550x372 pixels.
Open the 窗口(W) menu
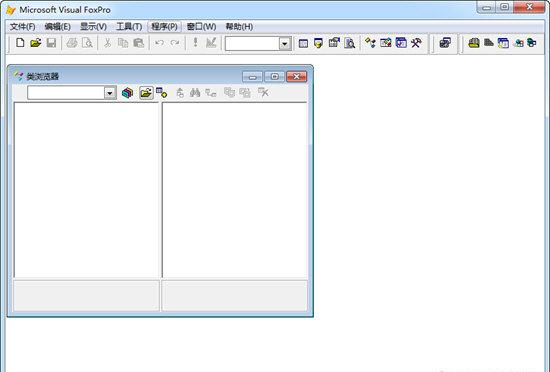[201, 27]
